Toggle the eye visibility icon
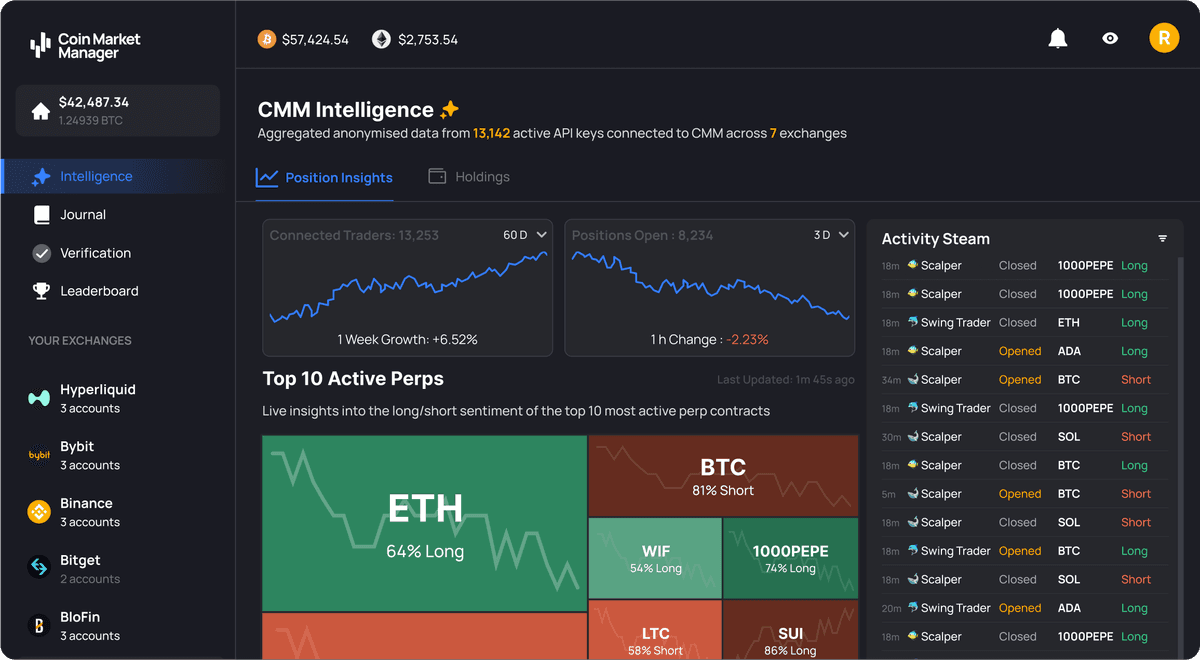Screen dimensions: 1200x660 tap(1110, 39)
